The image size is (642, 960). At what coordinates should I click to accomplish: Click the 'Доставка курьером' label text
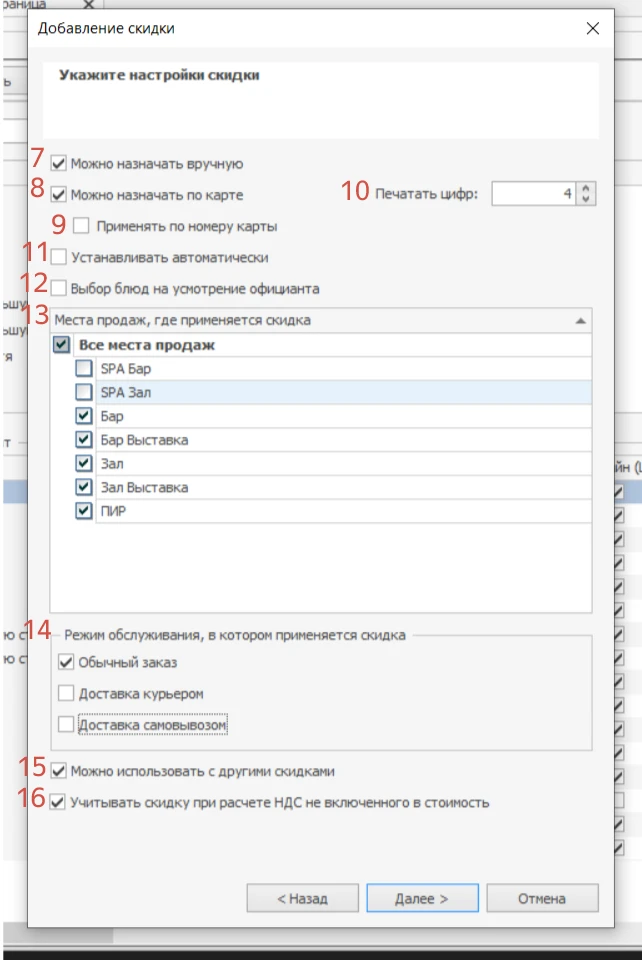[x=141, y=694]
